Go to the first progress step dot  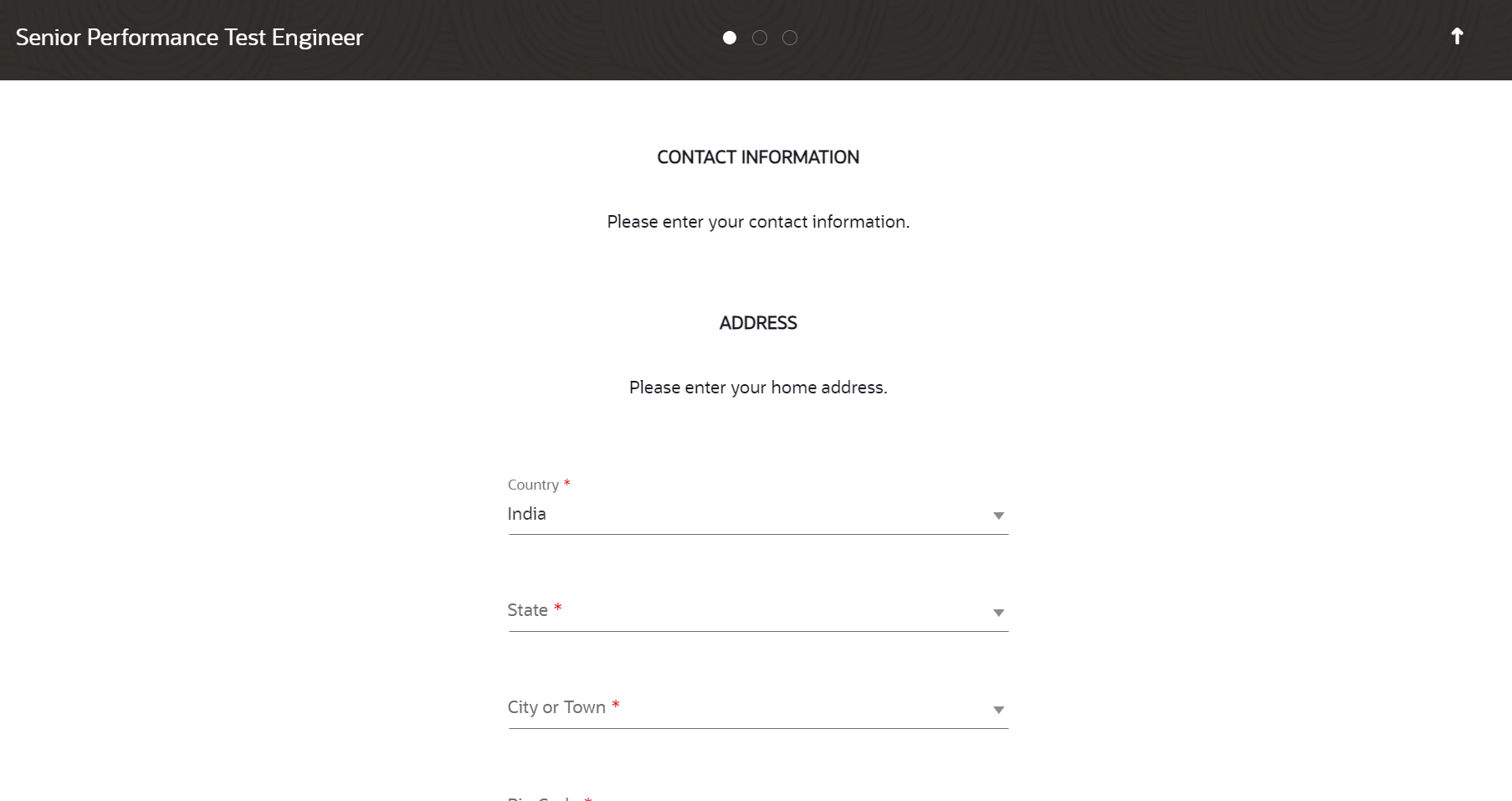click(730, 38)
